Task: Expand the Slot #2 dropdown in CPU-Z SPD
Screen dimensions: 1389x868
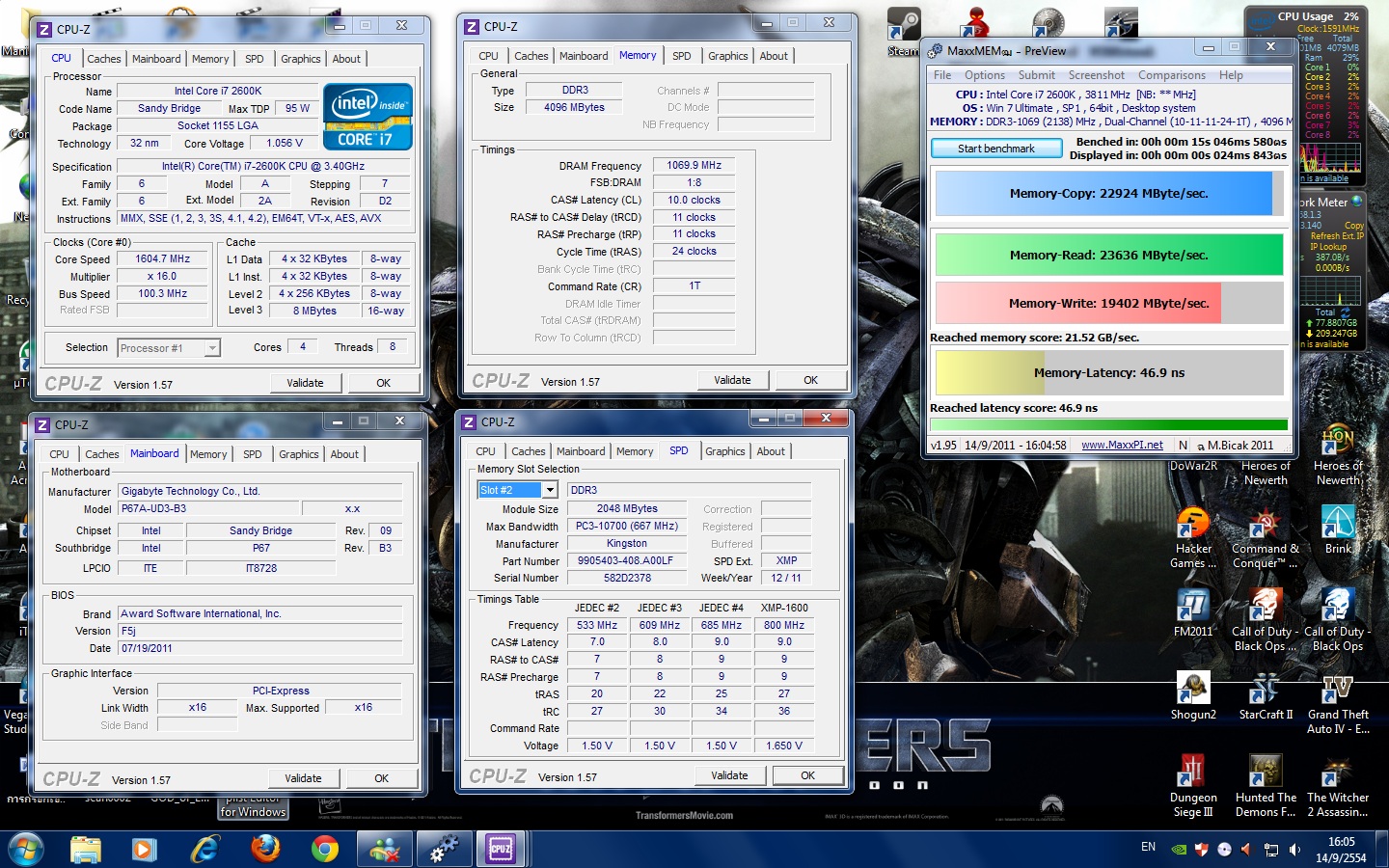Action: [550, 490]
